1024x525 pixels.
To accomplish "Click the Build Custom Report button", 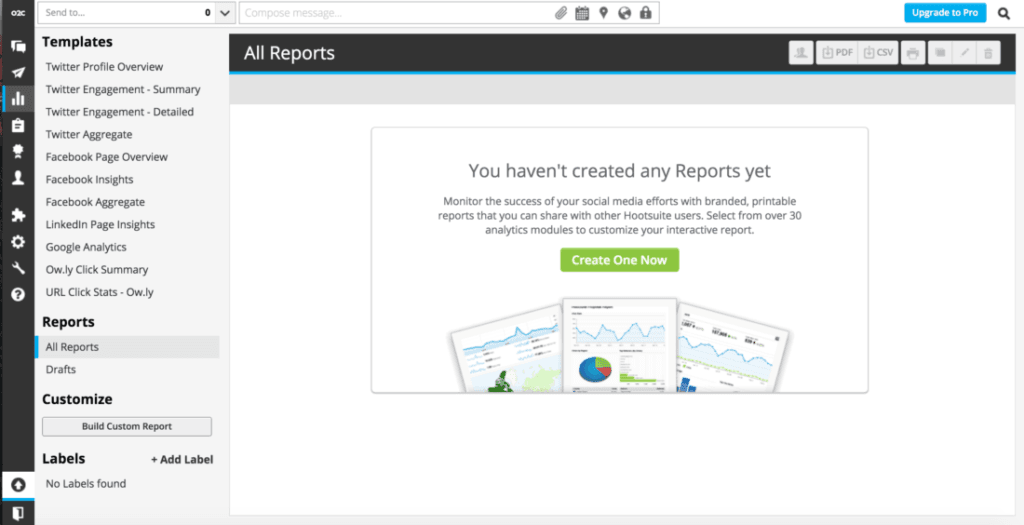I will (x=127, y=426).
